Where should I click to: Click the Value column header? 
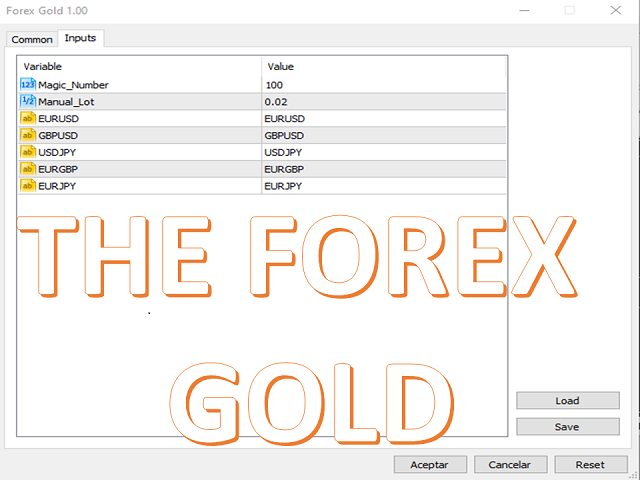click(x=383, y=67)
